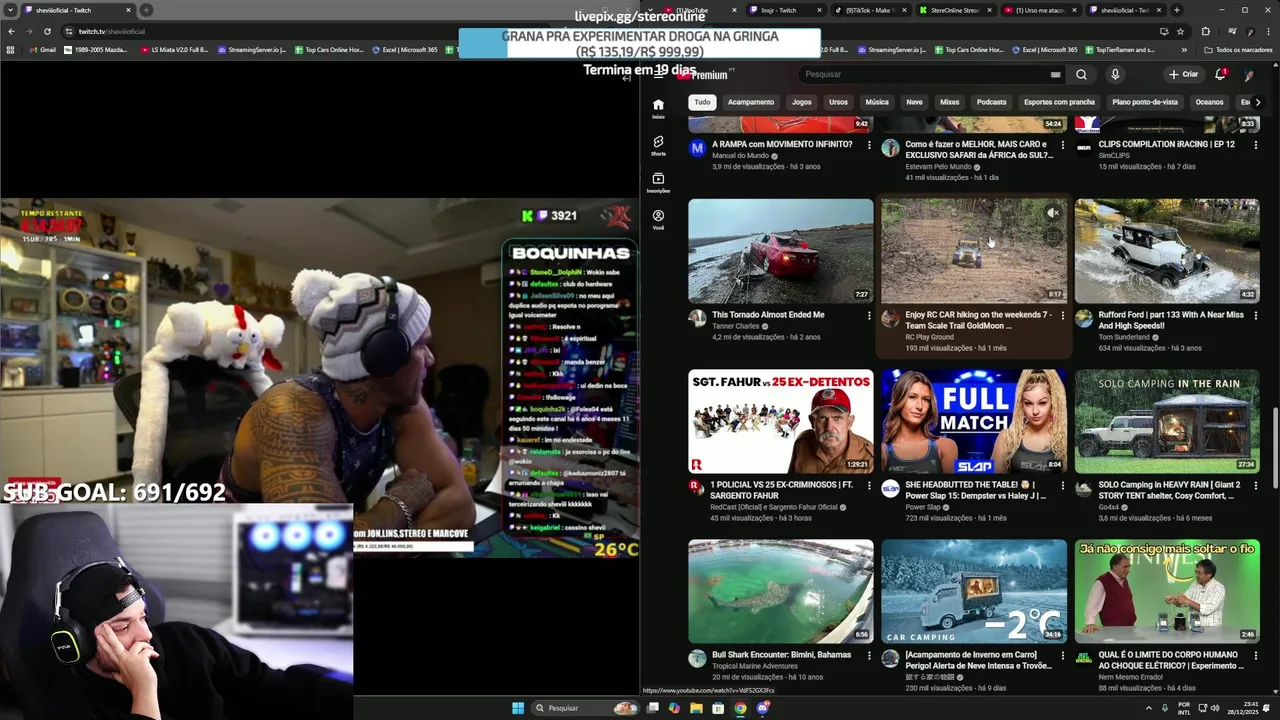Open Tom Sunderland channel link
The image size is (1280, 720).
(1125, 337)
